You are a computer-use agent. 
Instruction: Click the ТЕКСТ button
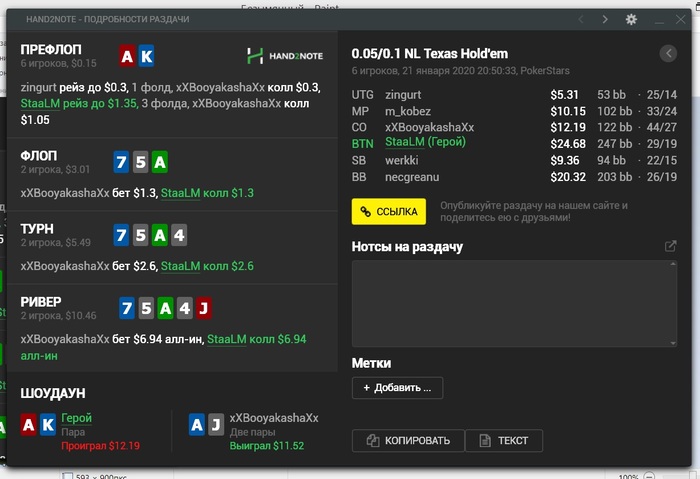point(504,441)
